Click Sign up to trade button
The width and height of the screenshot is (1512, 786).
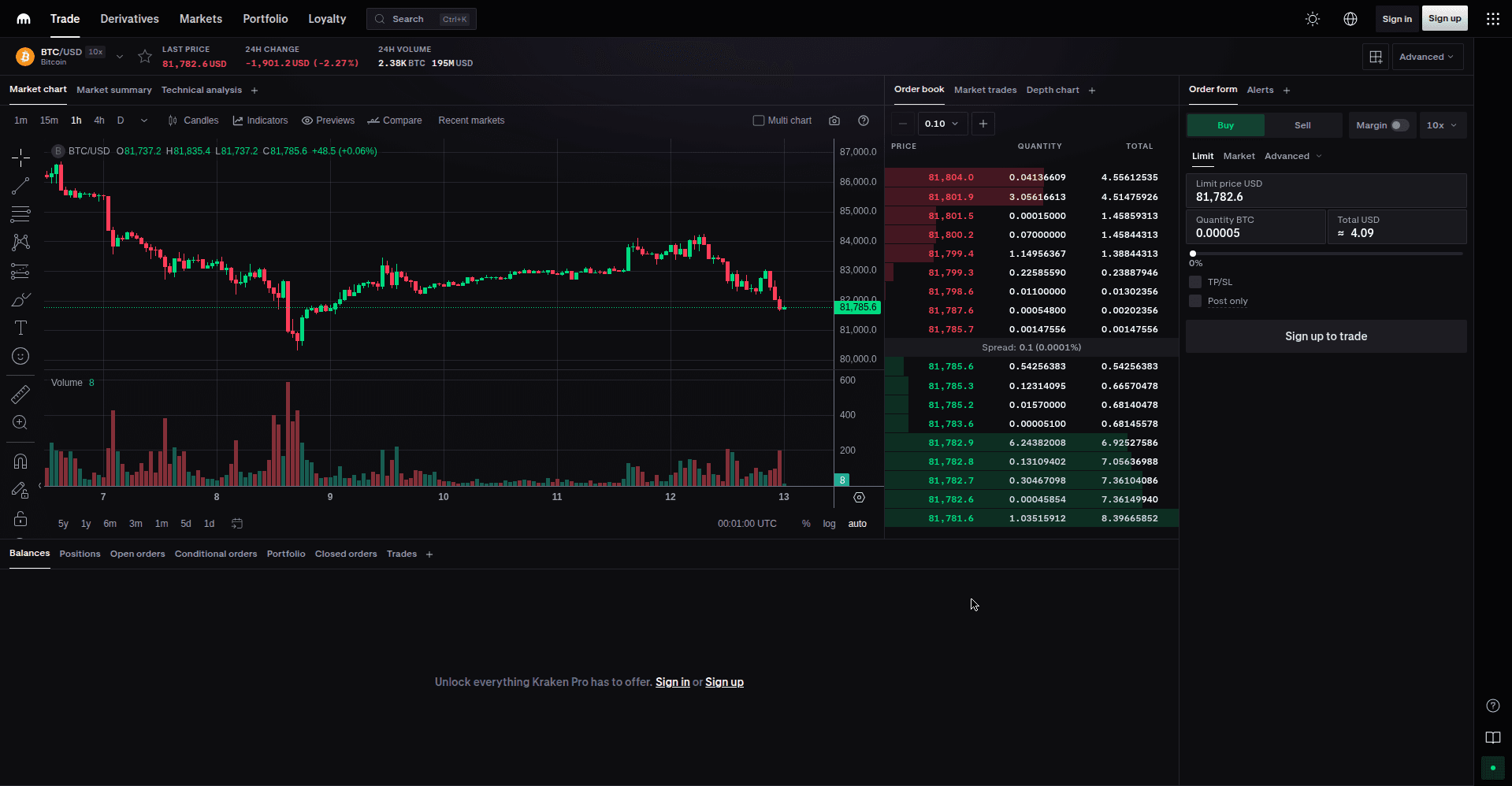pyautogui.click(x=1326, y=336)
